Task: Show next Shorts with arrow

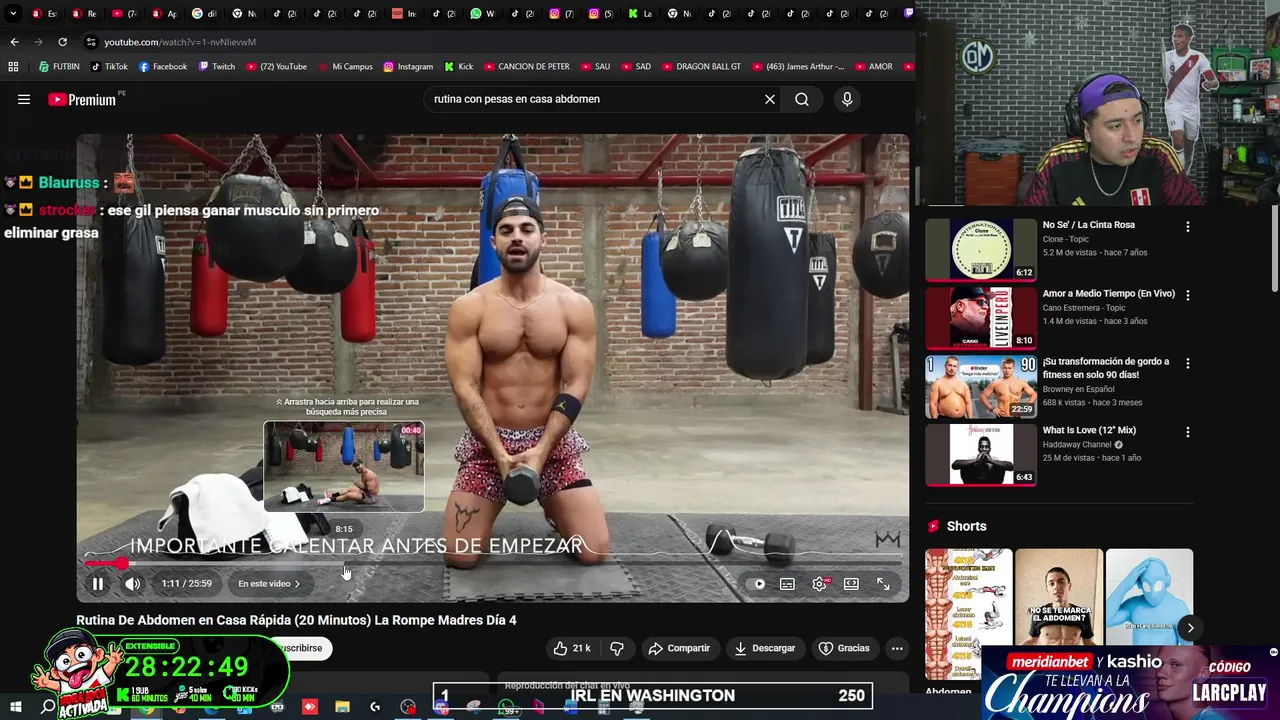Action: 1190,628
